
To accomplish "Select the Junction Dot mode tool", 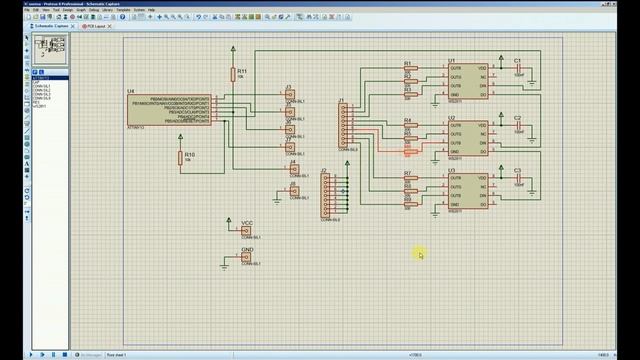I will [27, 51].
